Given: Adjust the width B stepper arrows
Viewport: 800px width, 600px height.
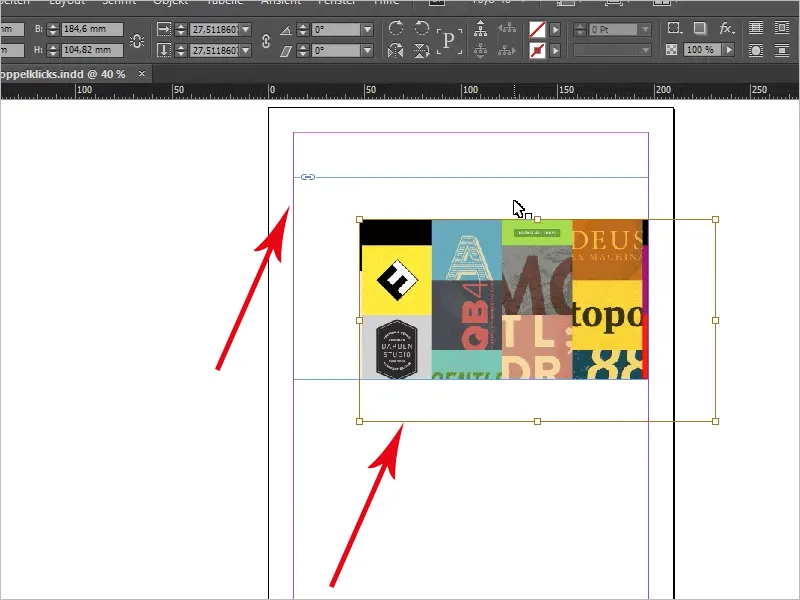Looking at the screenshot, I should (x=53, y=29).
